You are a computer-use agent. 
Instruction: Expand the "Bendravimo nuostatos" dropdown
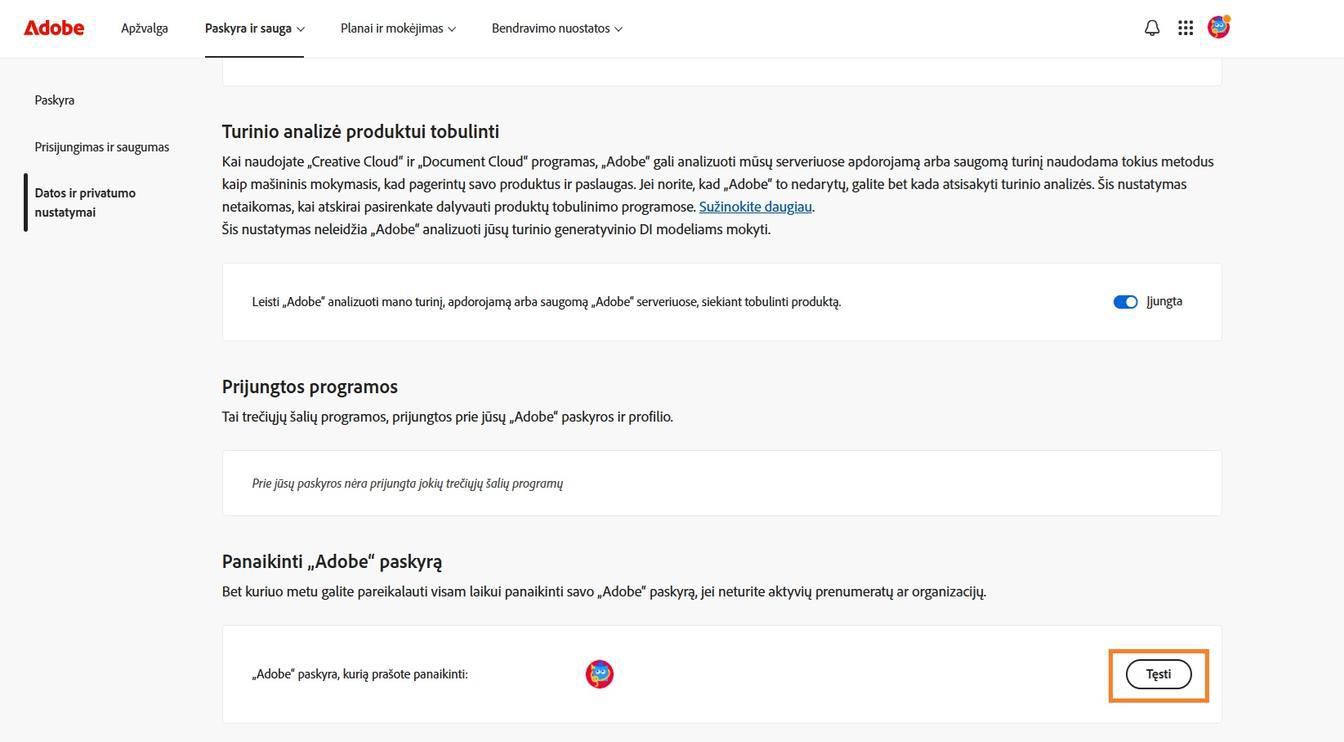click(x=556, y=28)
